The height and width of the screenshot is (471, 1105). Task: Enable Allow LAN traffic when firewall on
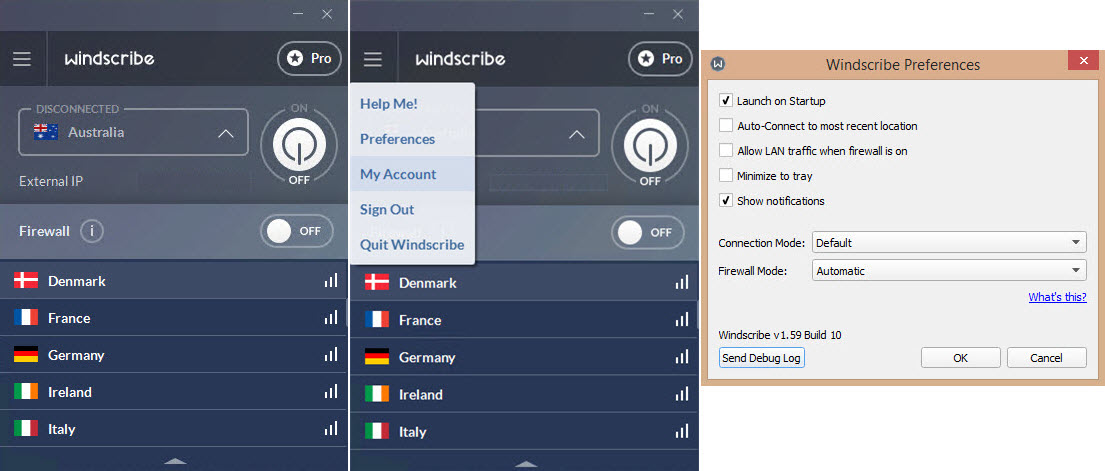pos(726,151)
